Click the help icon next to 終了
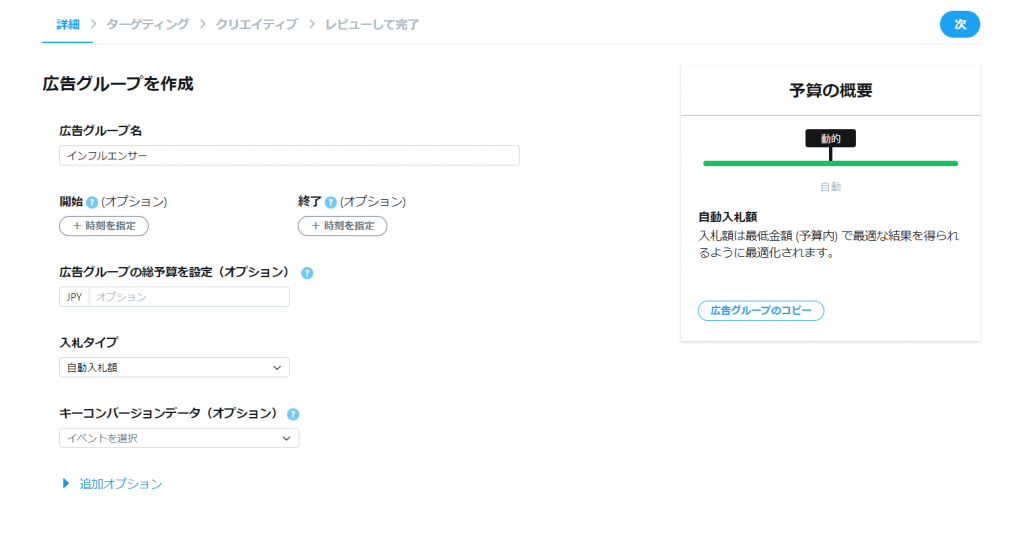The height and width of the screenshot is (559, 1024). tap(331, 202)
